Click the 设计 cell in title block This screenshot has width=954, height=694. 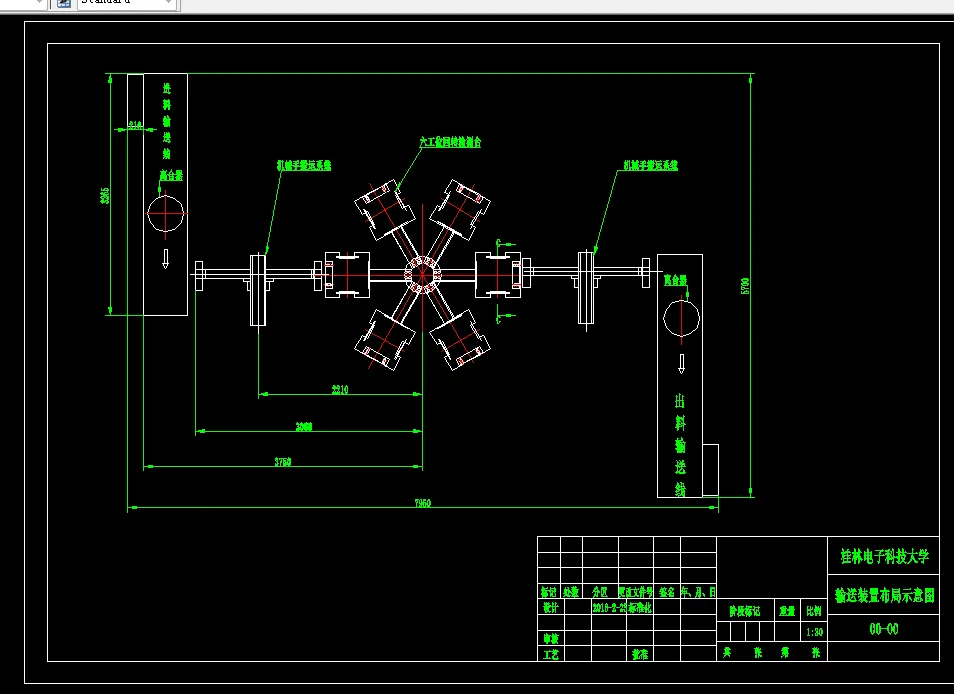(x=551, y=607)
